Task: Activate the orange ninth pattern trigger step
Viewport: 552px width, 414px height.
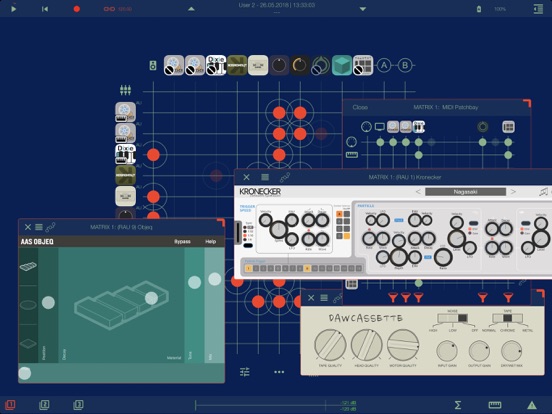Action: pos(307,269)
